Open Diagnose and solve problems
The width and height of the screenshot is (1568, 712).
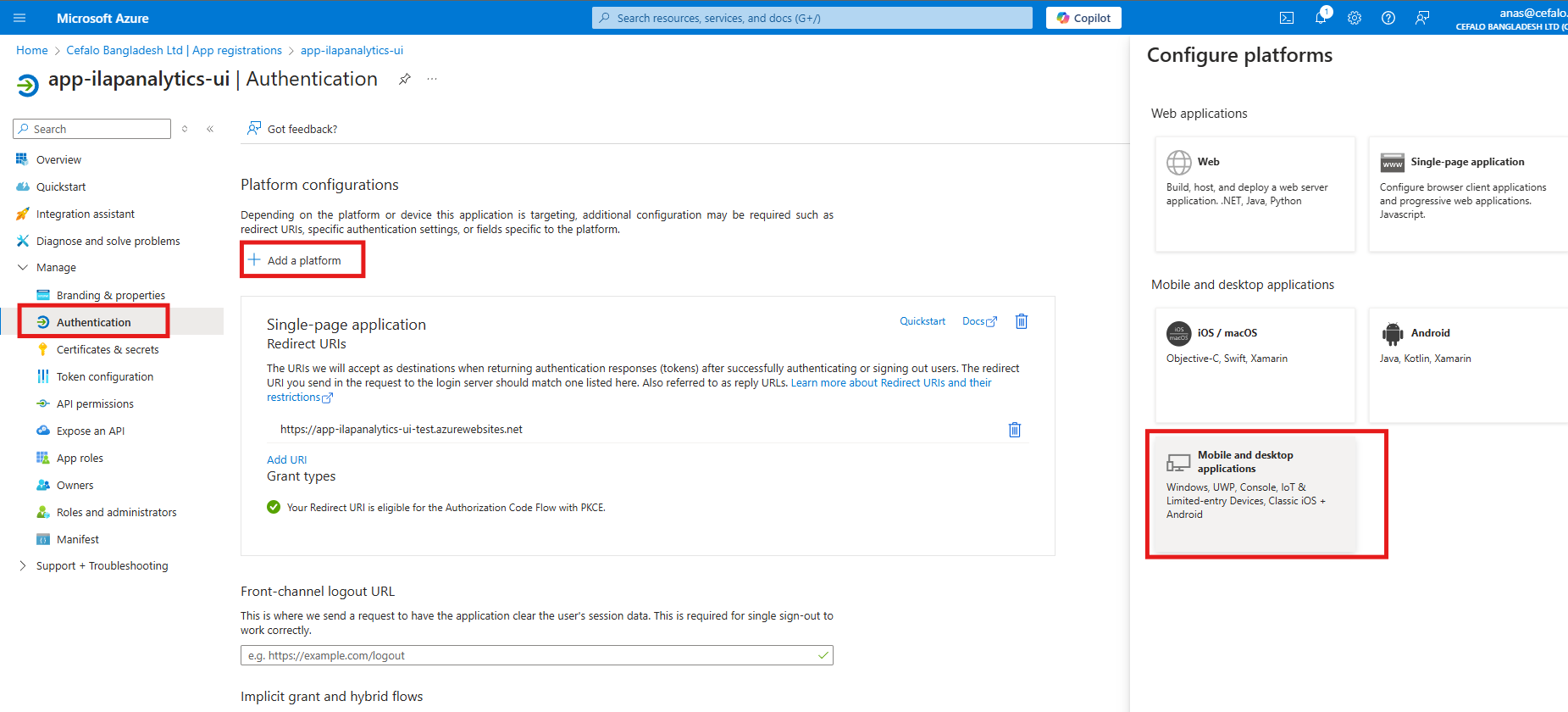(108, 241)
